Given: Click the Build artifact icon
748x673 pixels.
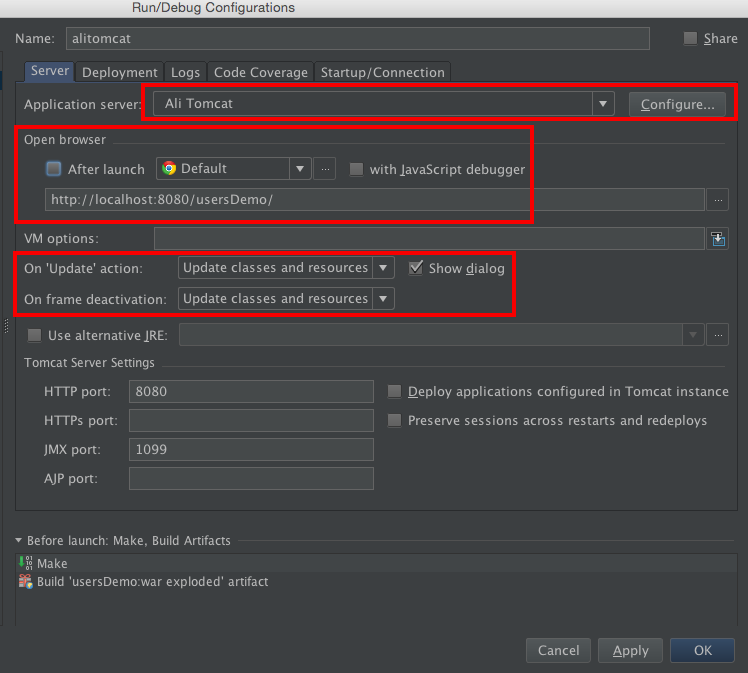Looking at the screenshot, I should [26, 581].
